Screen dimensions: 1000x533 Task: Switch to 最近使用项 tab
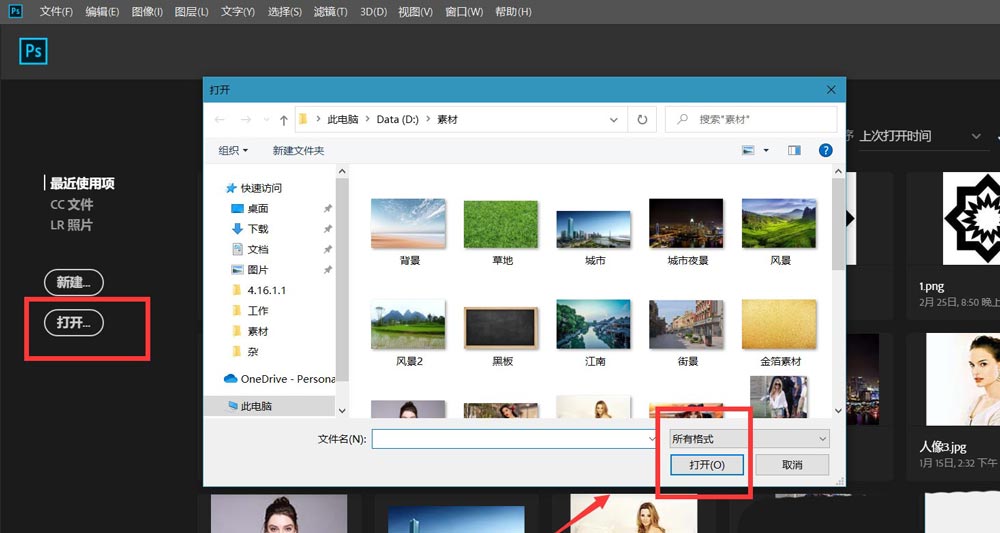click(82, 184)
